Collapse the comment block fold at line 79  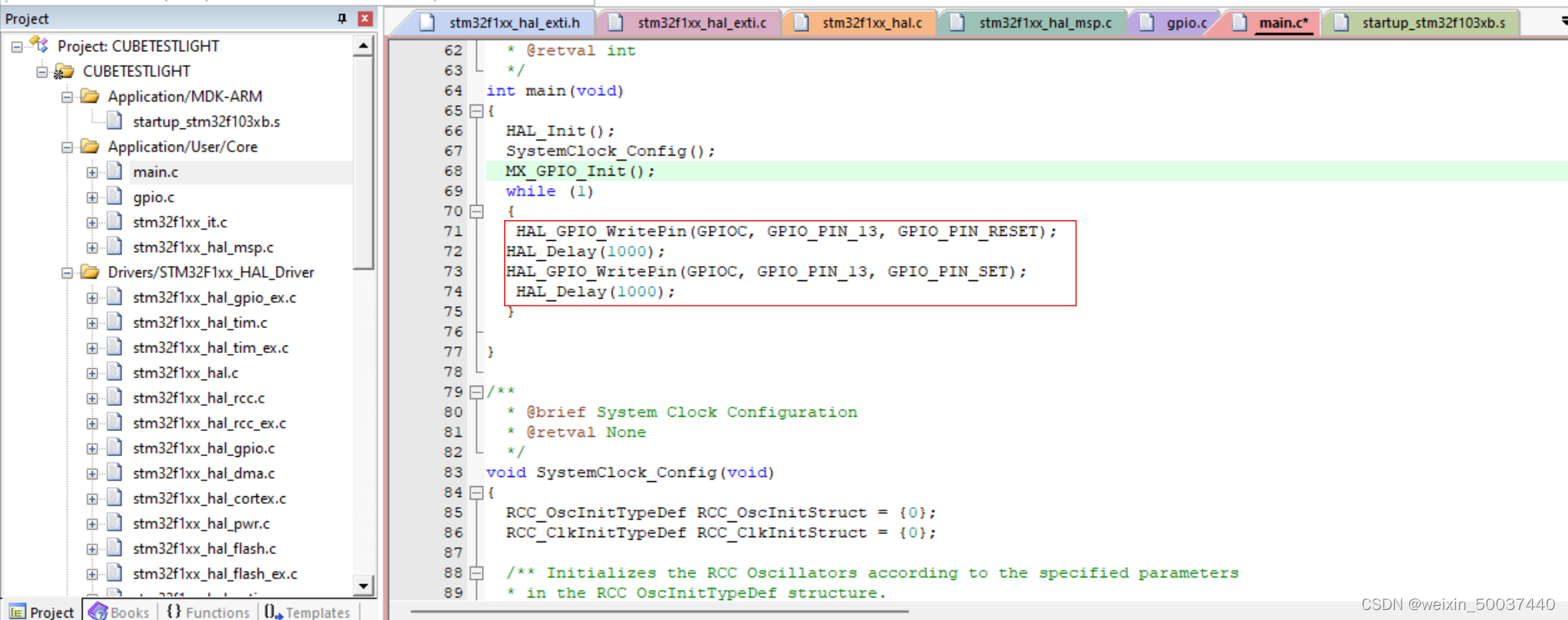[x=476, y=392]
